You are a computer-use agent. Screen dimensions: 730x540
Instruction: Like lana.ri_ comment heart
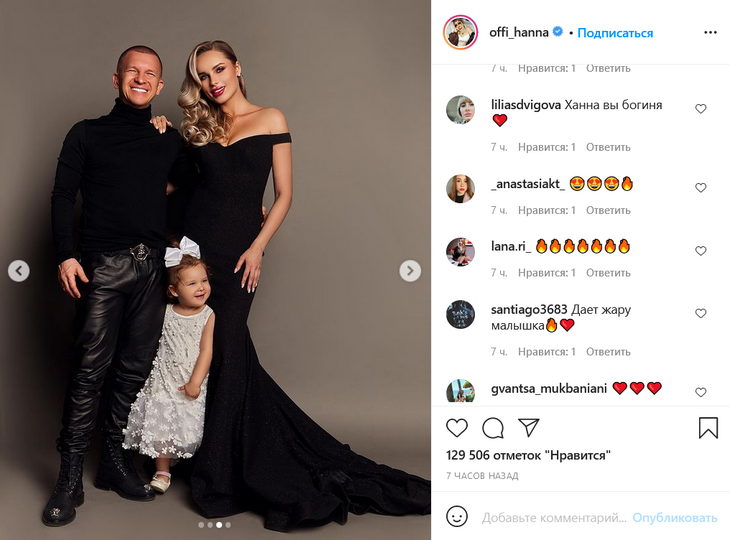coord(701,251)
